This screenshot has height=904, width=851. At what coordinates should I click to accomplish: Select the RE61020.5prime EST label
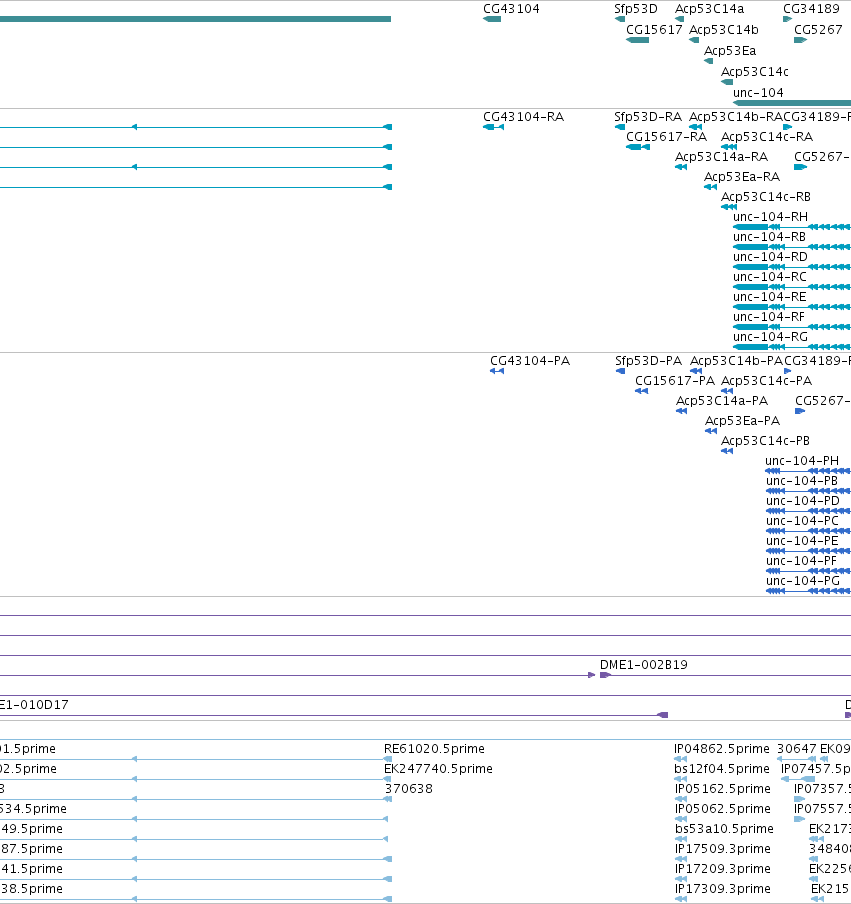pyautogui.click(x=434, y=748)
